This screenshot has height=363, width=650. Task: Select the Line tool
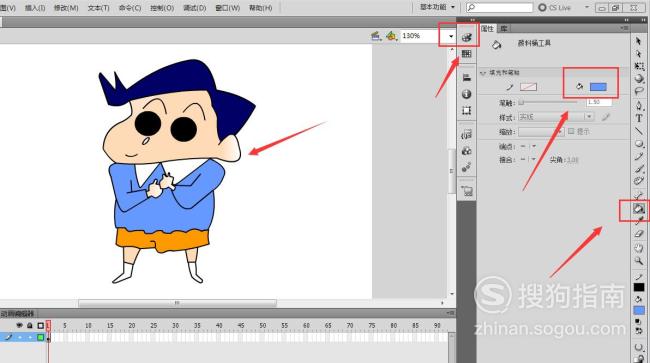pyautogui.click(x=639, y=131)
